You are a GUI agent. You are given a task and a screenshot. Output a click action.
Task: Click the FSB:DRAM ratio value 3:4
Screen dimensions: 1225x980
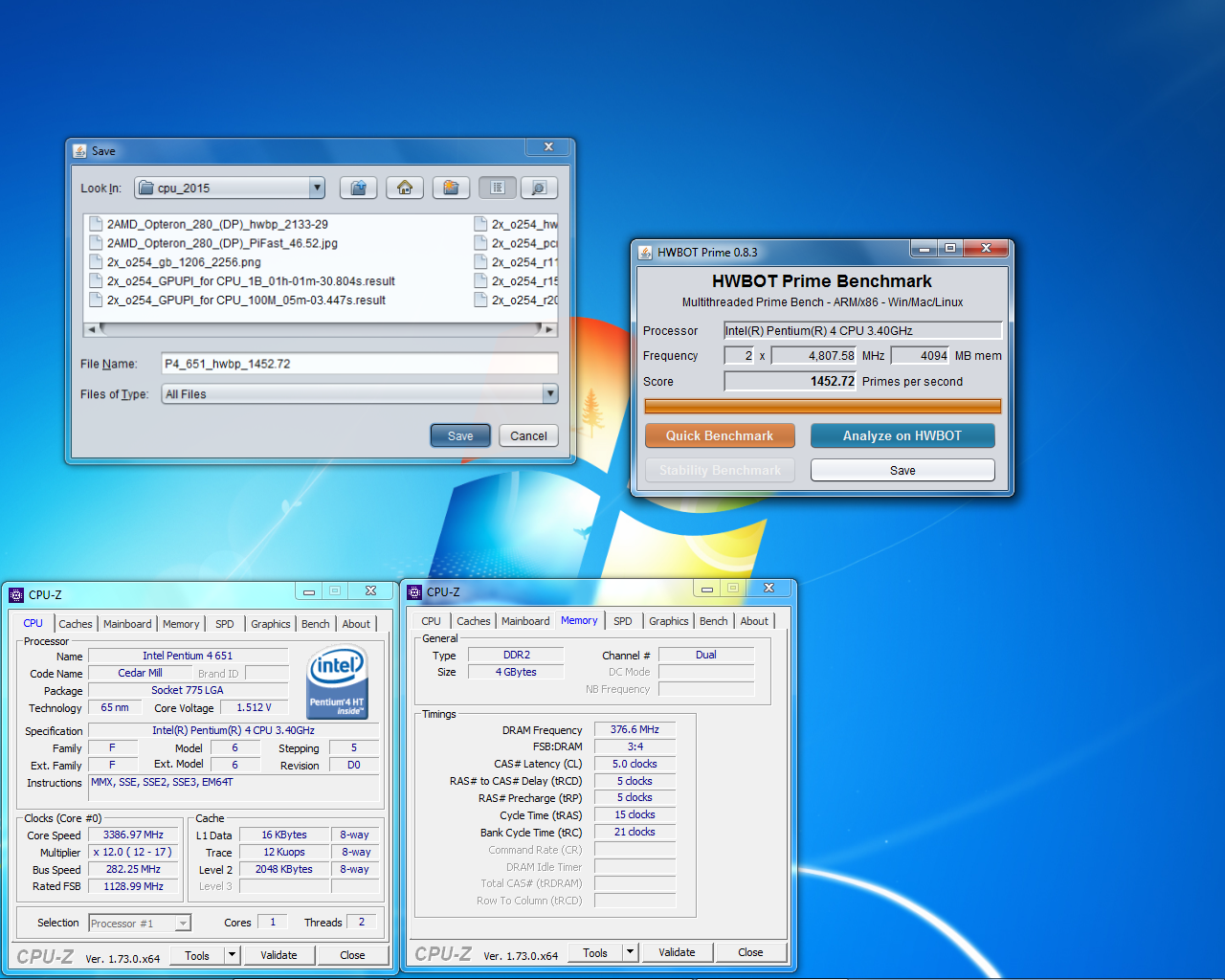[x=635, y=746]
